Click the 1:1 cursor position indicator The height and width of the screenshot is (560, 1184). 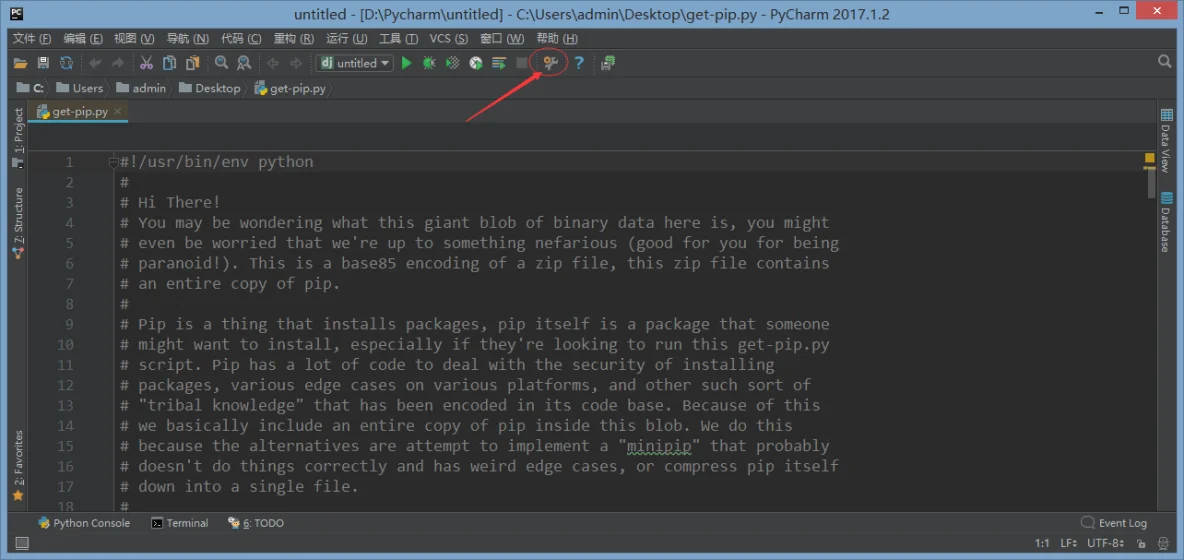click(1042, 543)
